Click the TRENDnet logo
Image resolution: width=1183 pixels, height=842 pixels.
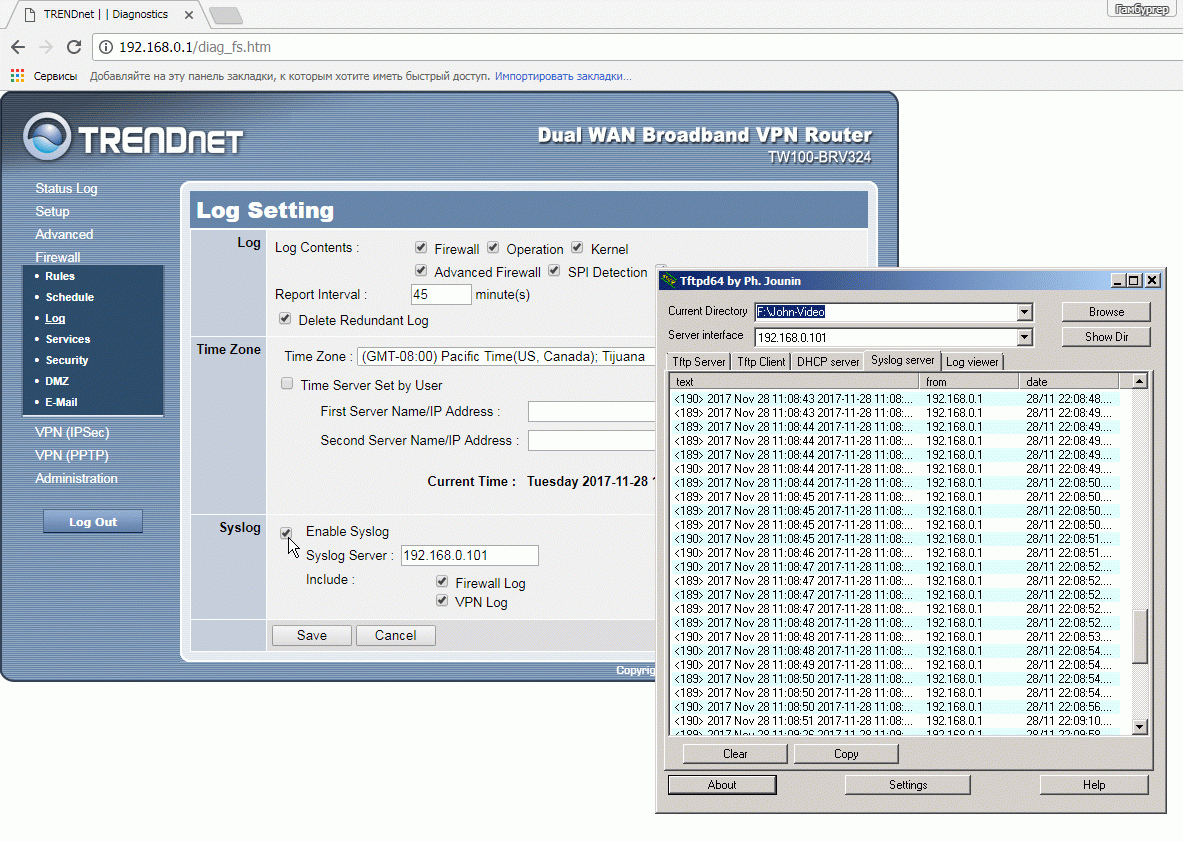pyautogui.click(x=134, y=138)
